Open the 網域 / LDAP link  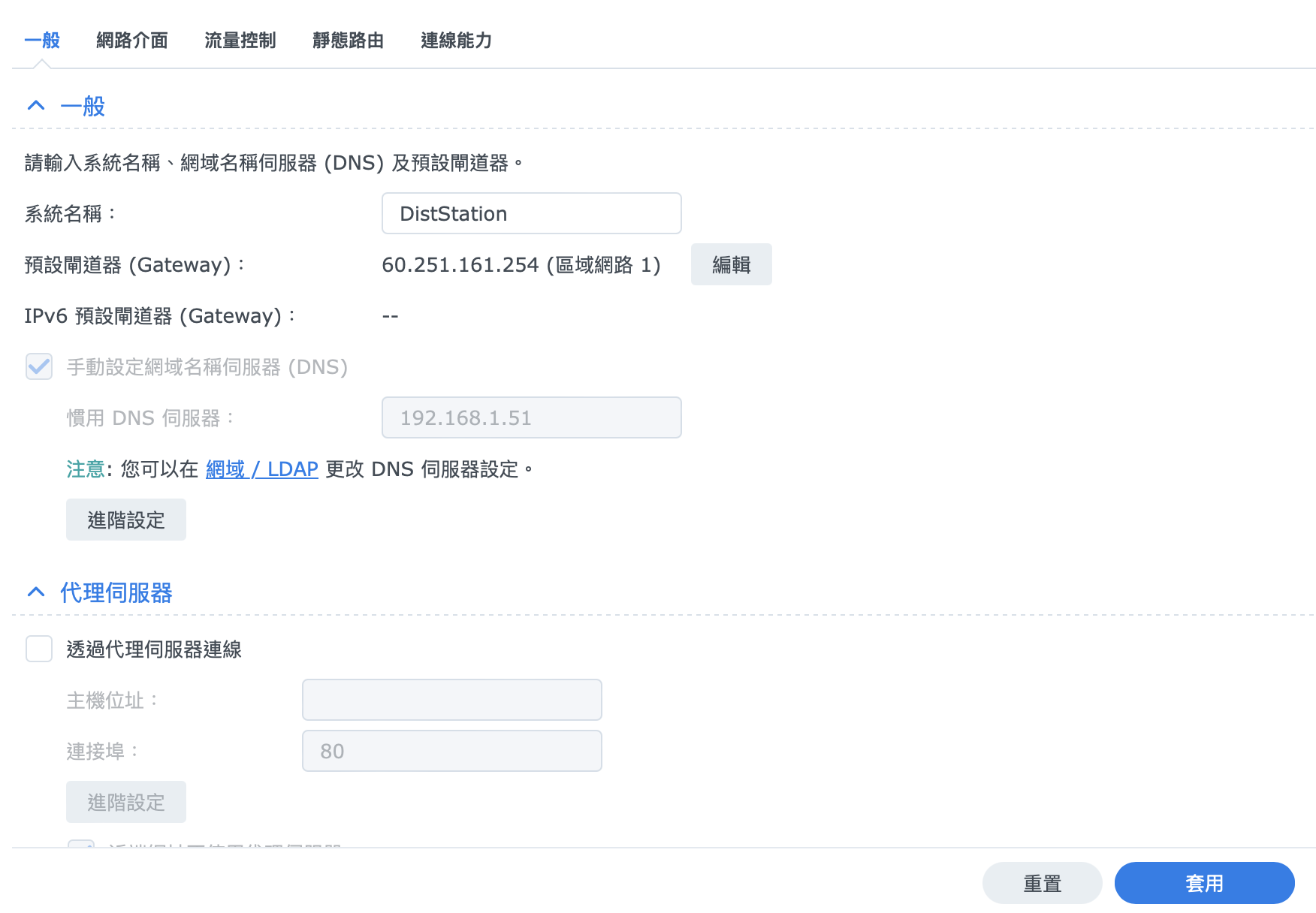tap(262, 469)
